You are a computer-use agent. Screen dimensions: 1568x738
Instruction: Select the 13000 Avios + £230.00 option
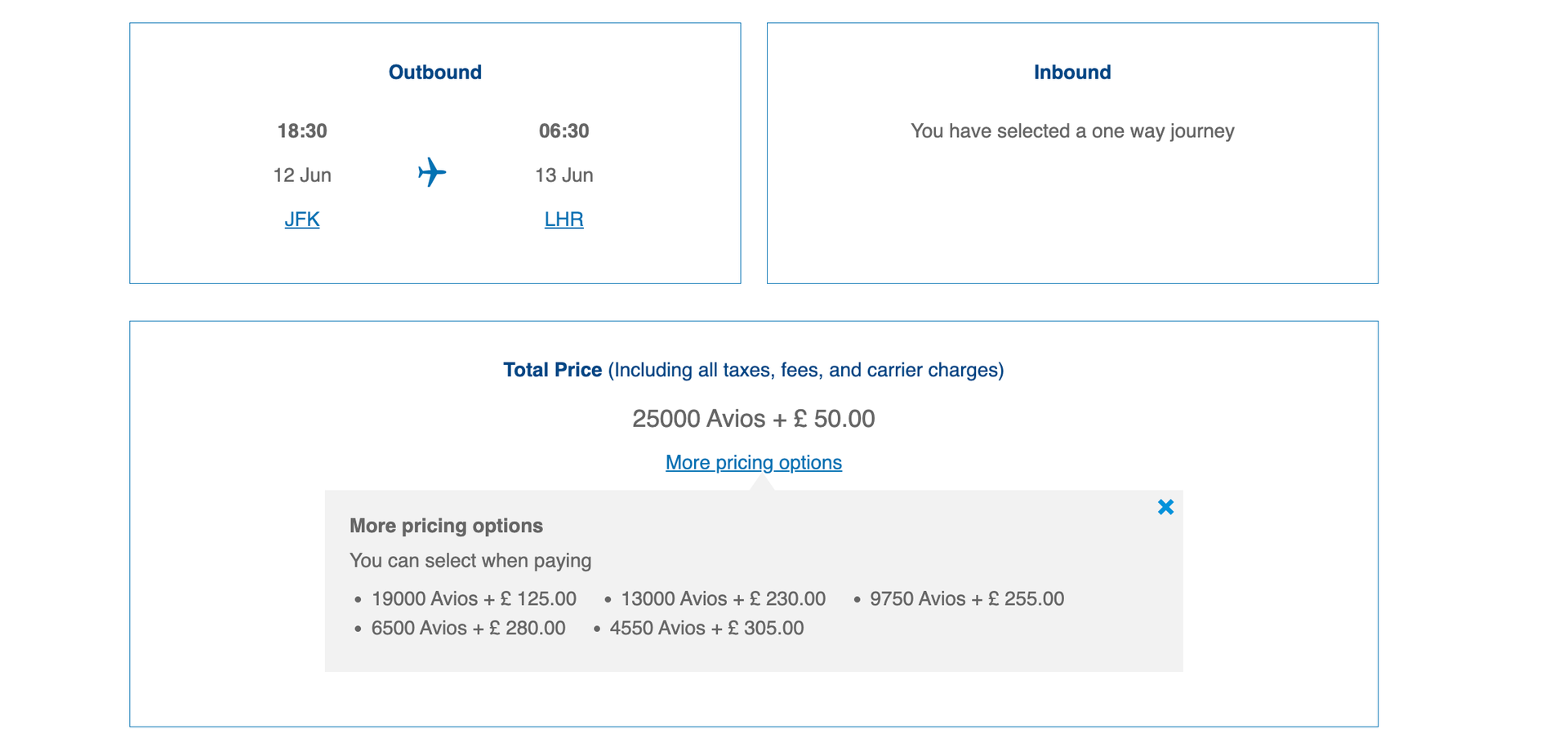[723, 598]
